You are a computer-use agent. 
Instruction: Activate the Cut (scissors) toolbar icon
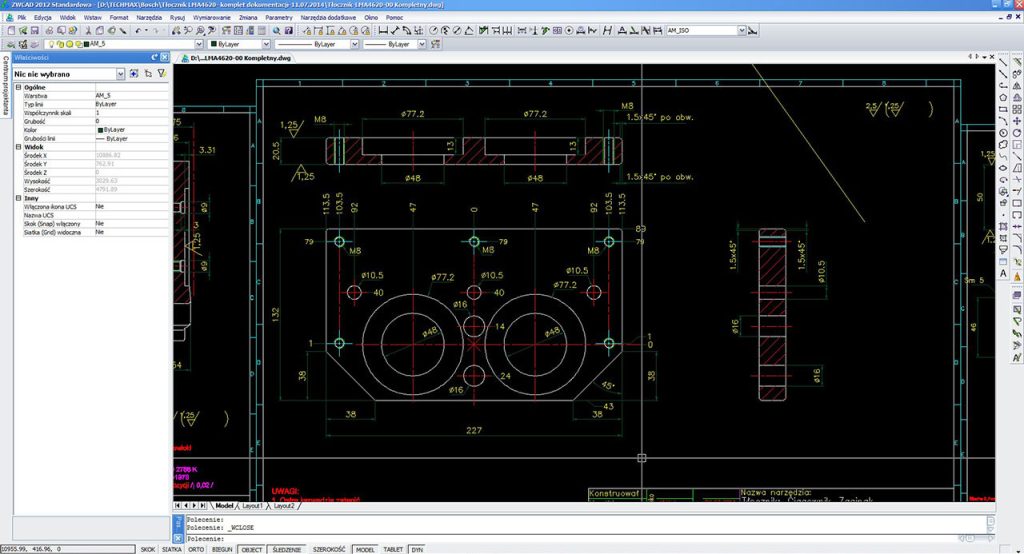pos(88,31)
